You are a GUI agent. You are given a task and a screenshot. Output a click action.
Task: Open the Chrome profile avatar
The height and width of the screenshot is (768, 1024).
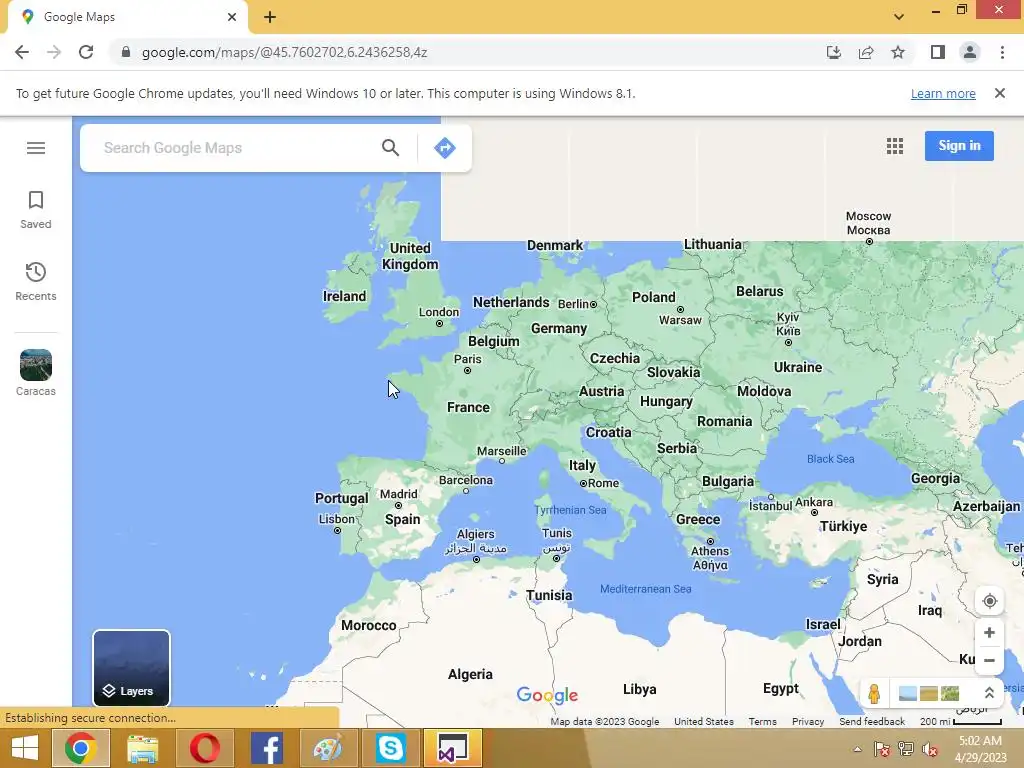tap(970, 52)
